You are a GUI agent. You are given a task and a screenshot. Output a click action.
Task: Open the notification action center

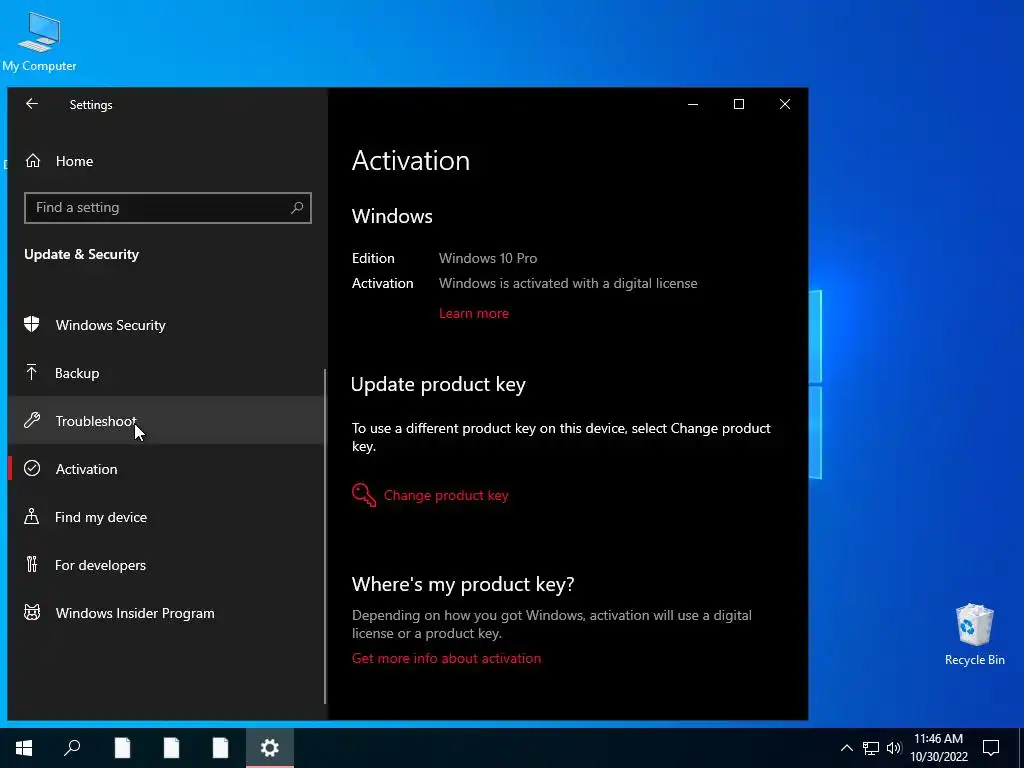click(991, 748)
